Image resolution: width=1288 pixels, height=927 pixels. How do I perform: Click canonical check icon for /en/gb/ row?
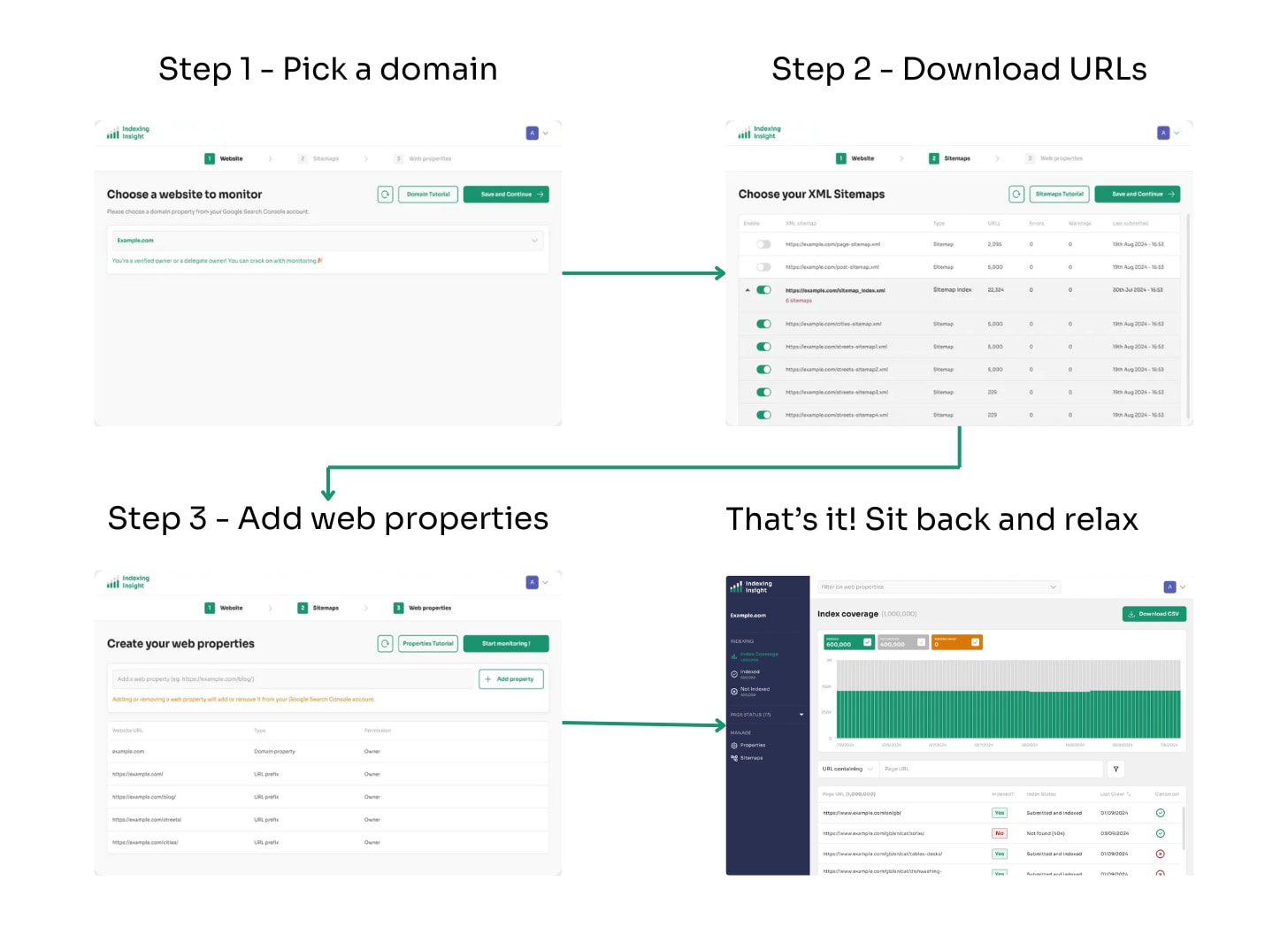click(x=1160, y=813)
